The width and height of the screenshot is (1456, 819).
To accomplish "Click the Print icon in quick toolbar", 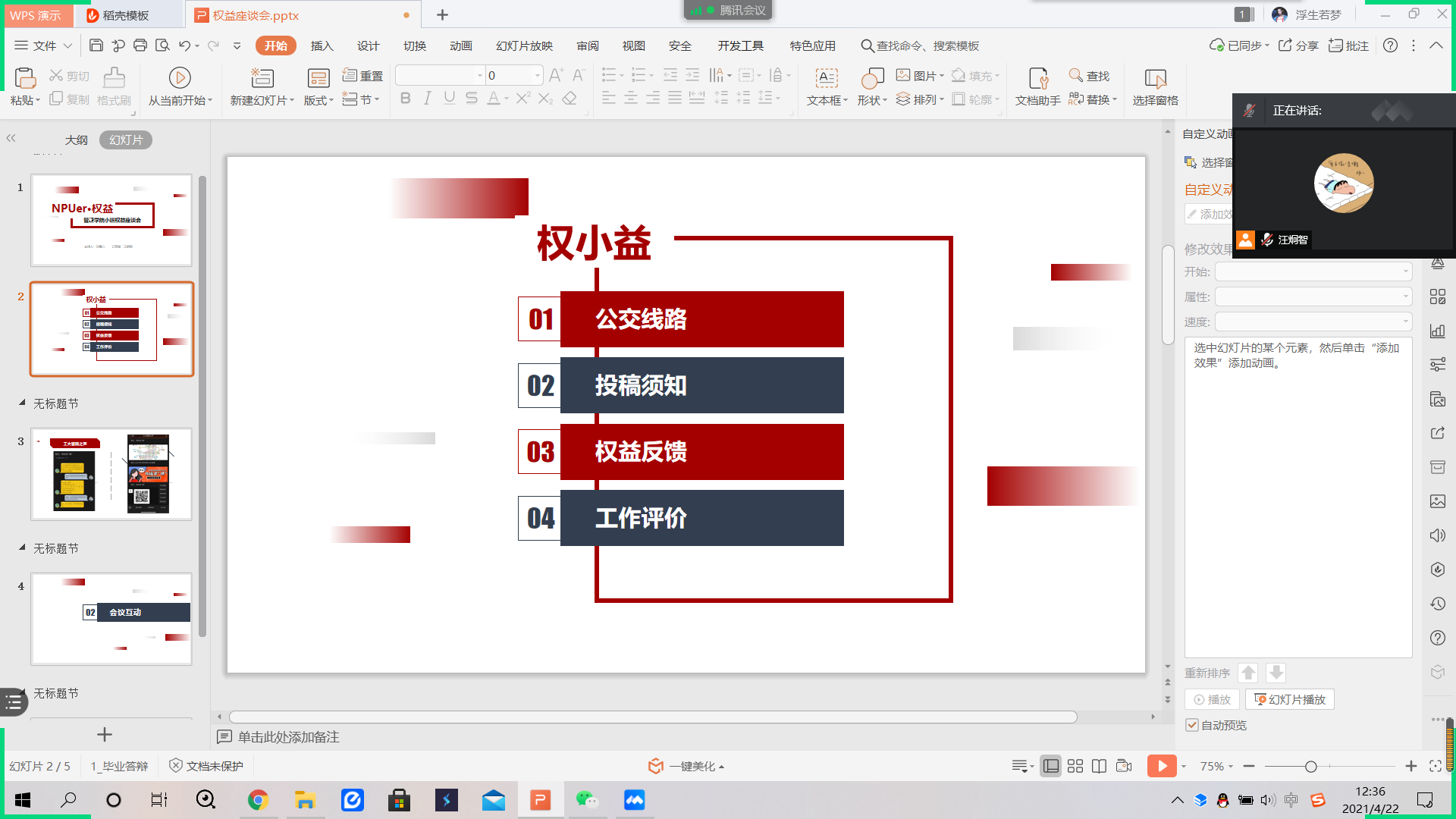I will 140,45.
